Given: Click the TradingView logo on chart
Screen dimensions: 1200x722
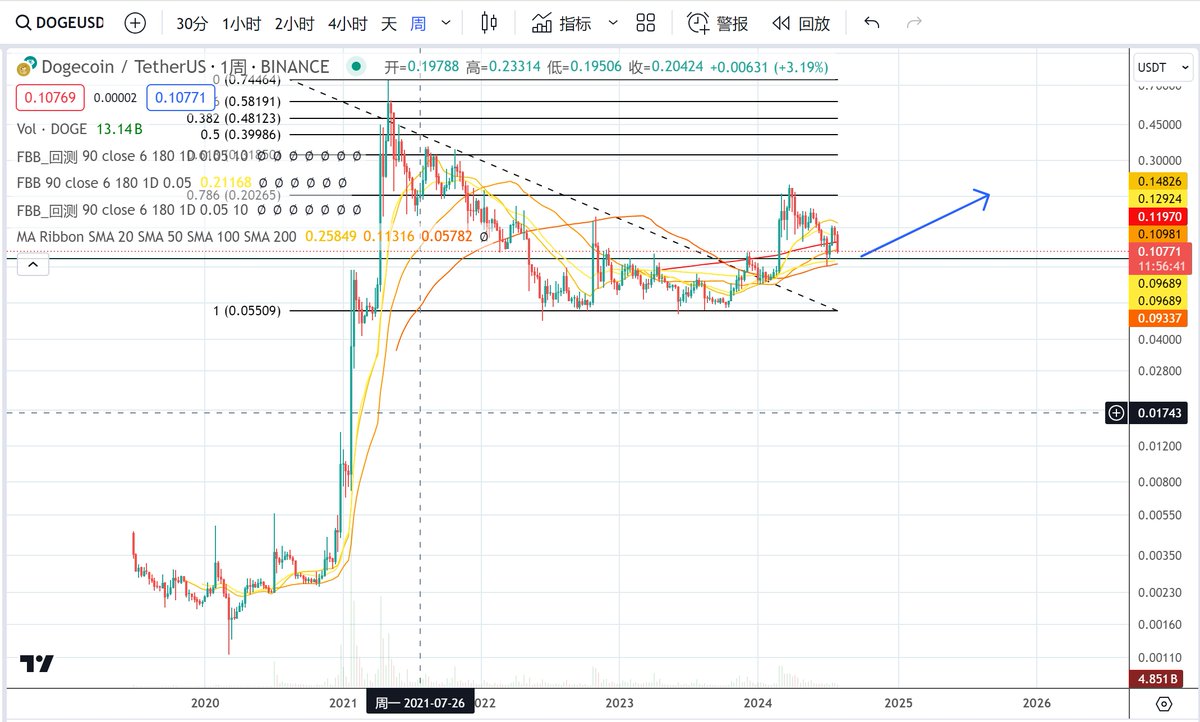Looking at the screenshot, I should 37,664.
